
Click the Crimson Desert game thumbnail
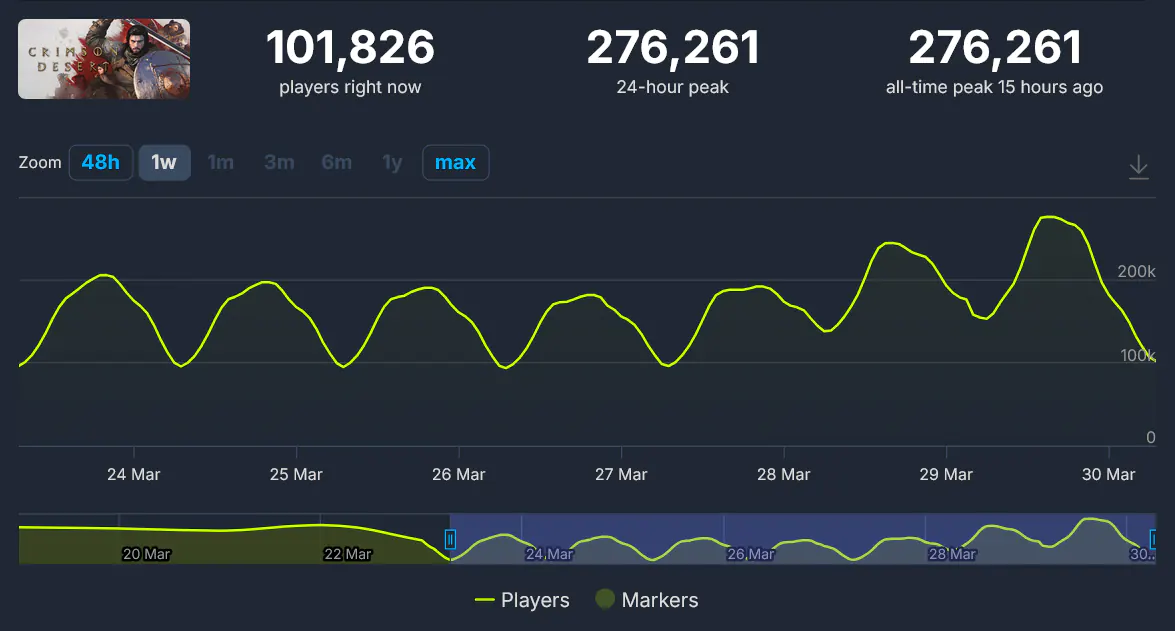[x=104, y=59]
